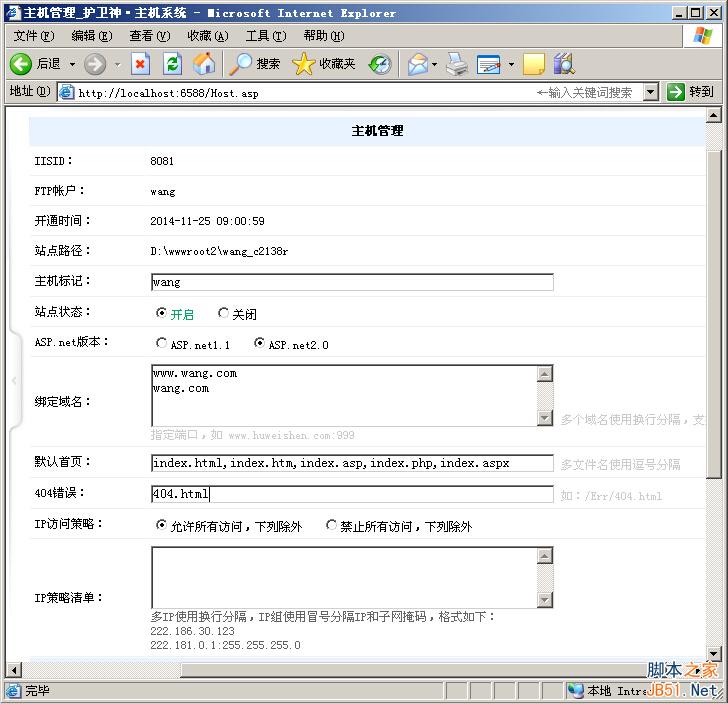Click the 转到 (Go) button
The width and height of the screenshot is (728, 704).
pos(691,92)
